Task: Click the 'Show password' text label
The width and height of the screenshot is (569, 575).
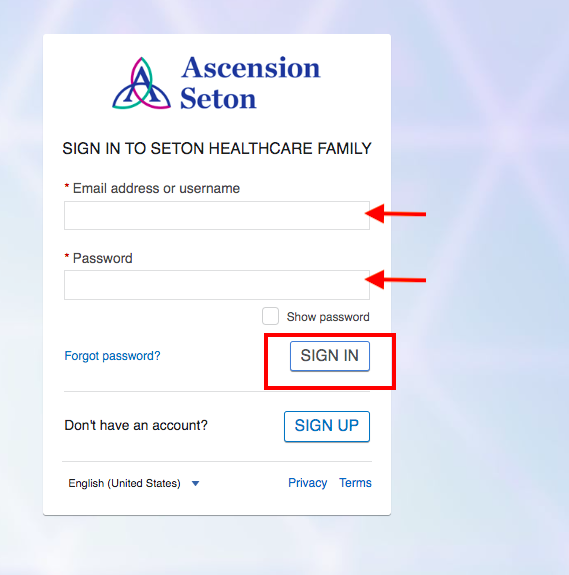Action: point(328,317)
